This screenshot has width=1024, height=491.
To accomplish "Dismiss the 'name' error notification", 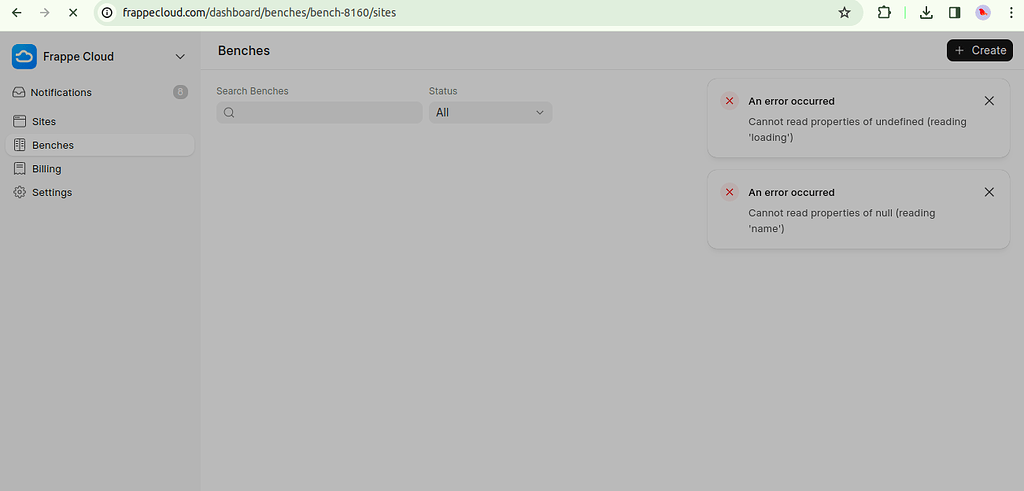I will pos(989,192).
